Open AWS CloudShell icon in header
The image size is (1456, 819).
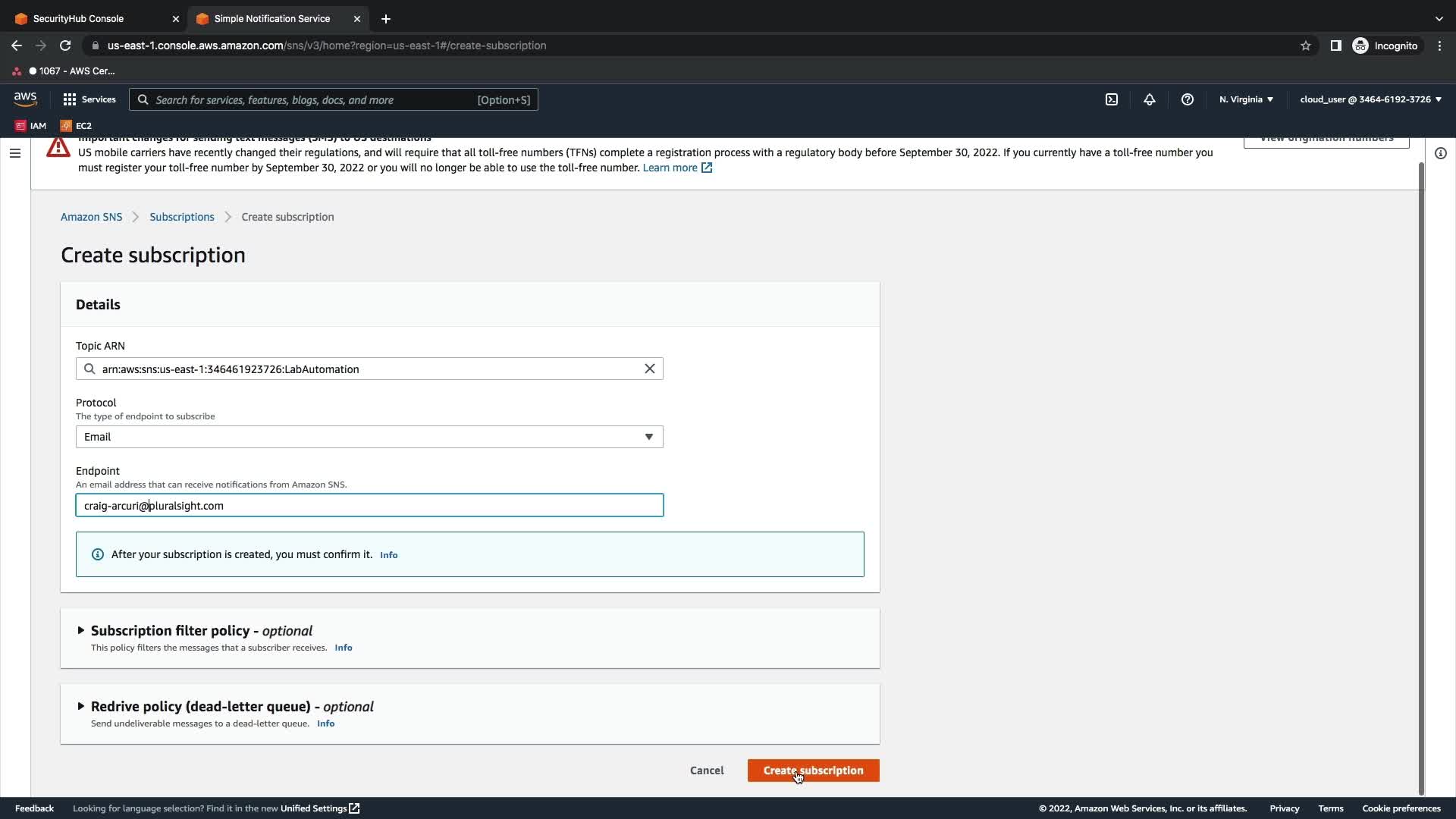pyautogui.click(x=1112, y=99)
